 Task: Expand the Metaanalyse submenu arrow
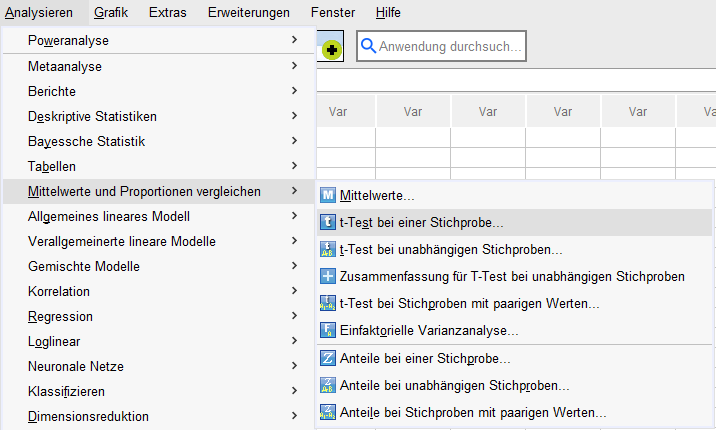[x=295, y=66]
